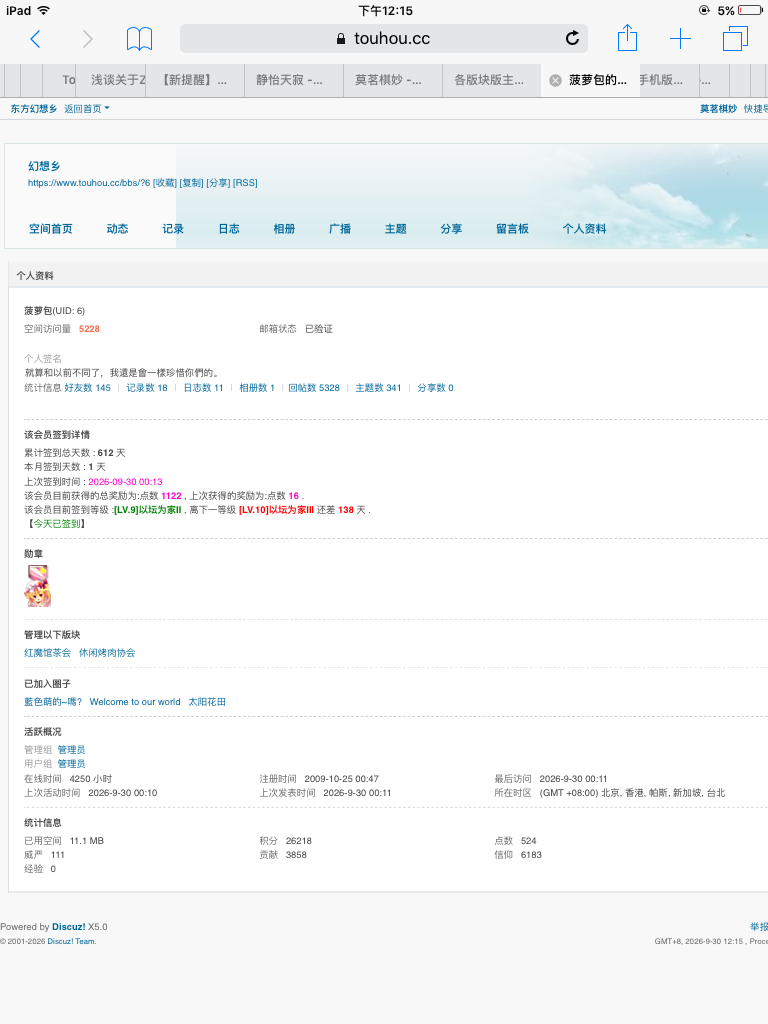
Task: Switch to the 静怡天寂 browser tab
Action: pos(294,80)
